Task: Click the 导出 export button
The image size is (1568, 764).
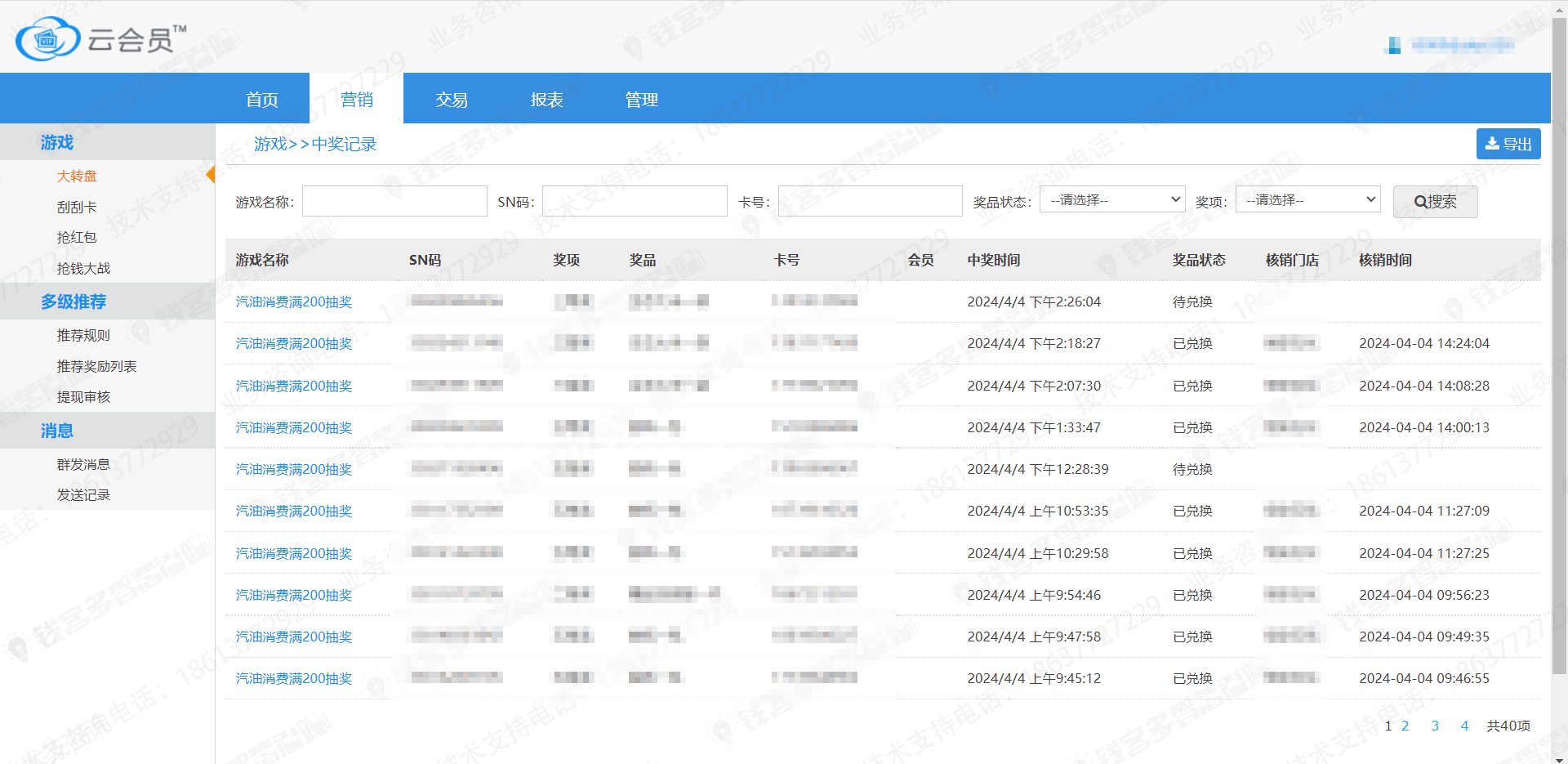Action: pyautogui.click(x=1508, y=144)
